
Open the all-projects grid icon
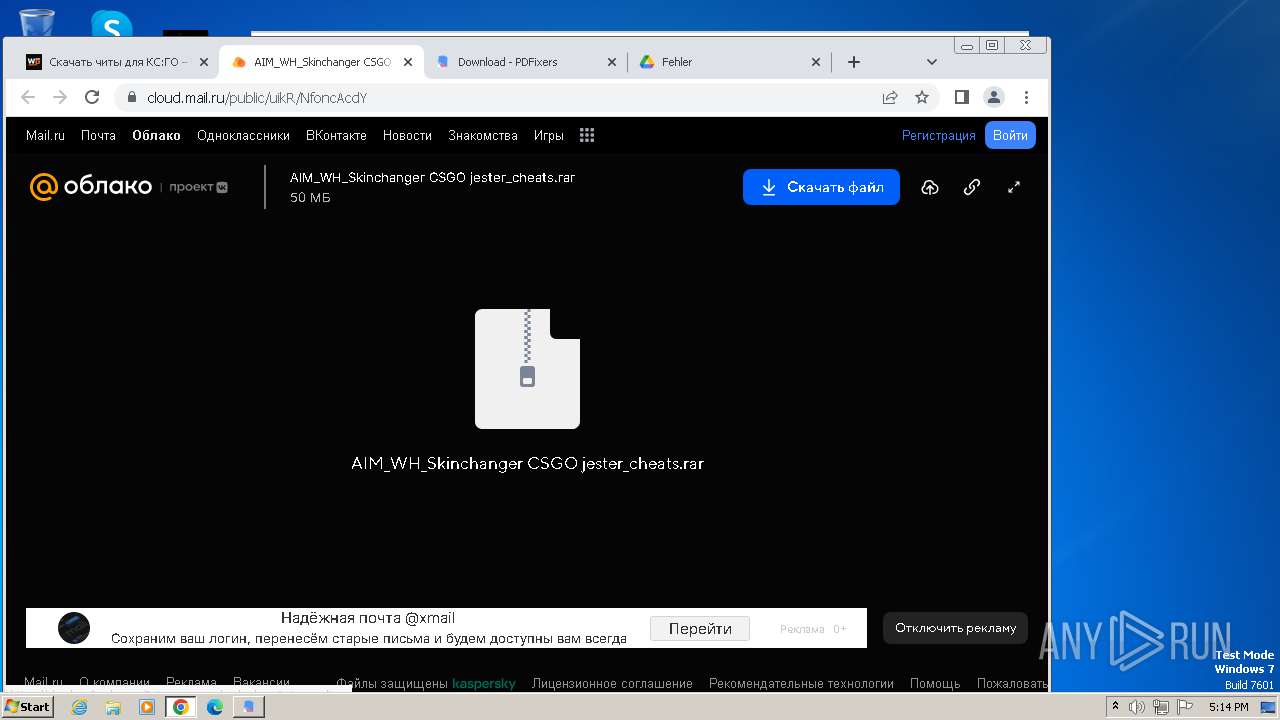[x=587, y=135]
